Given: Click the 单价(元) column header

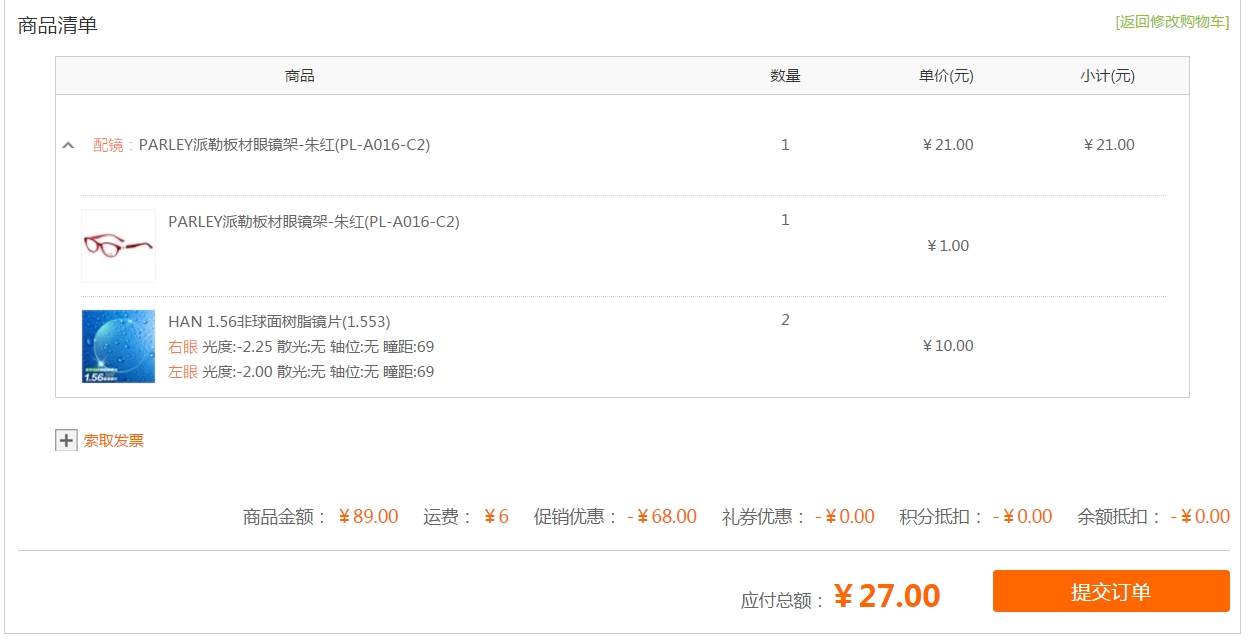Looking at the screenshot, I should 946,76.
